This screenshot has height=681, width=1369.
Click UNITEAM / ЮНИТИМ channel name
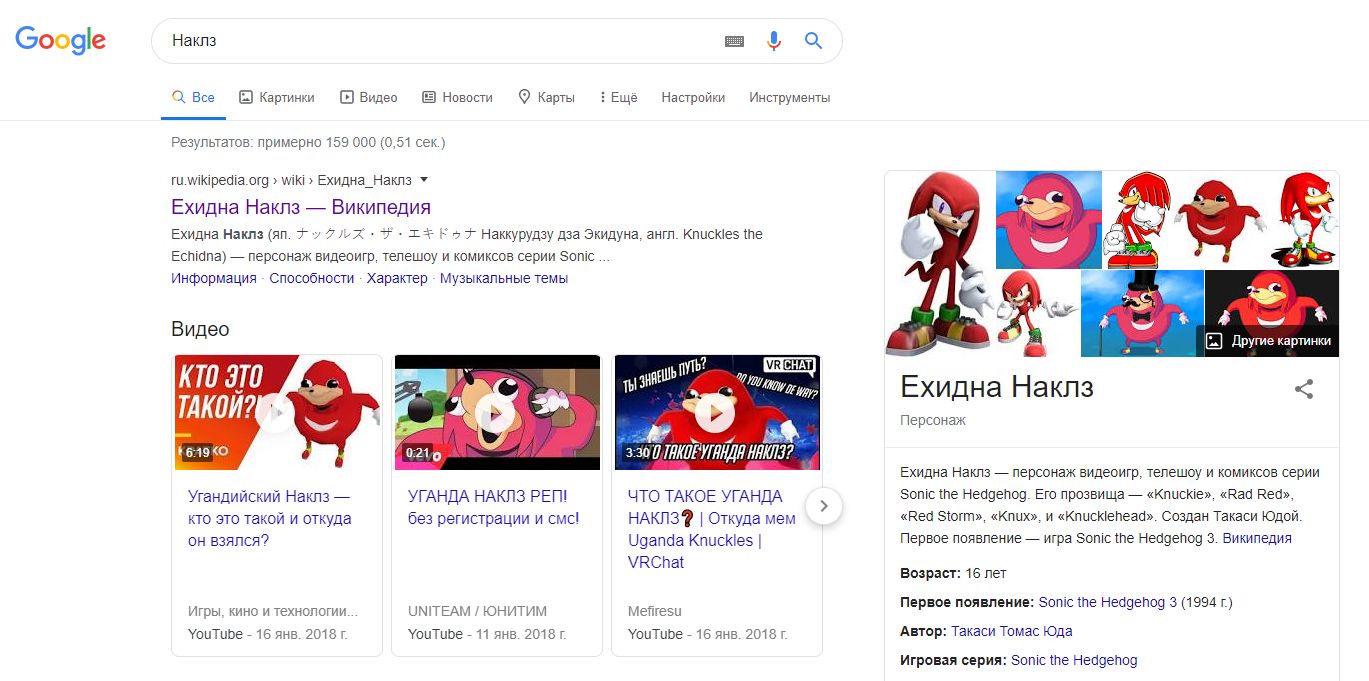tap(478, 611)
